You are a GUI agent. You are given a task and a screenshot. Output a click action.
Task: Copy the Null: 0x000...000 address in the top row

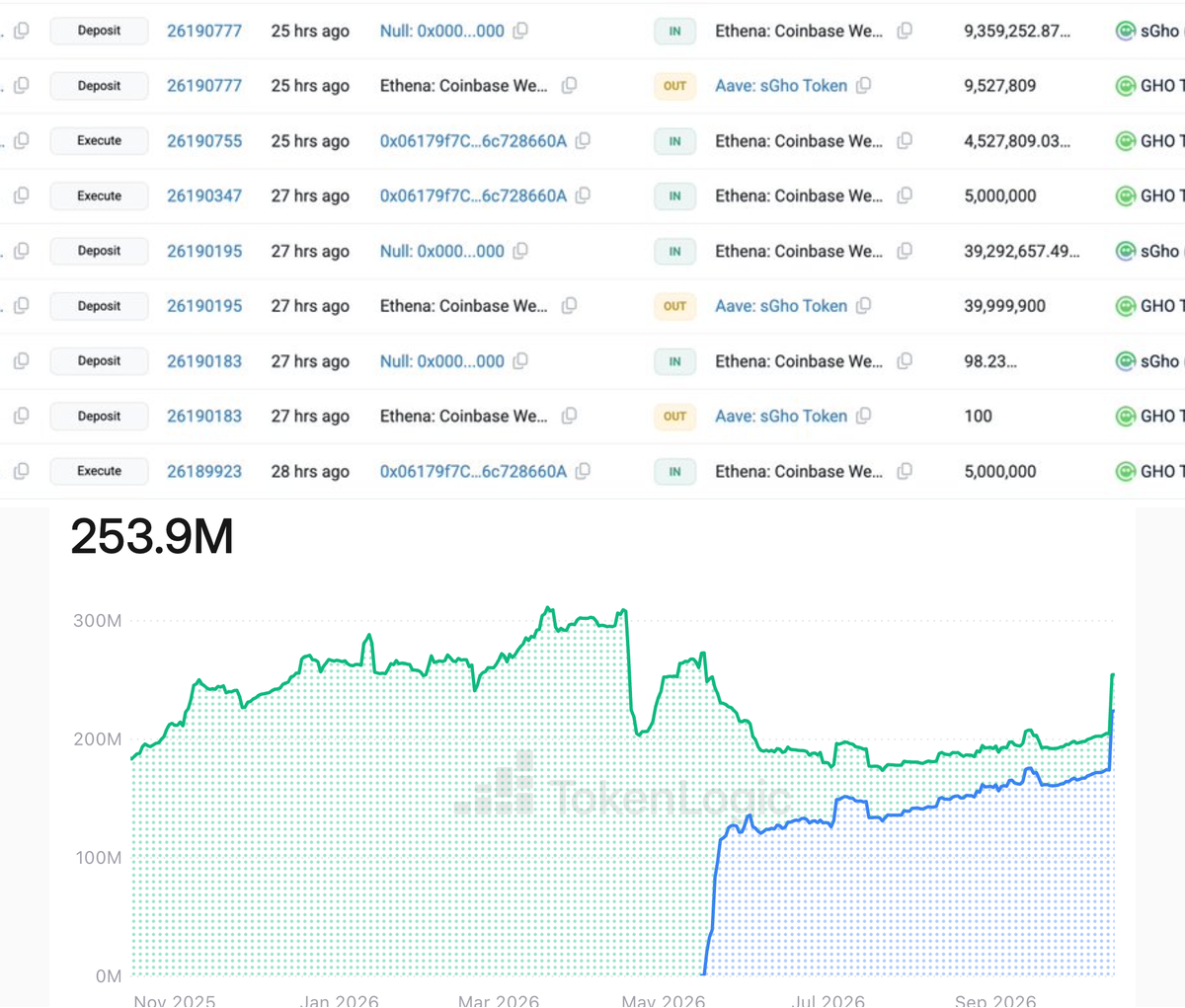pos(520,31)
